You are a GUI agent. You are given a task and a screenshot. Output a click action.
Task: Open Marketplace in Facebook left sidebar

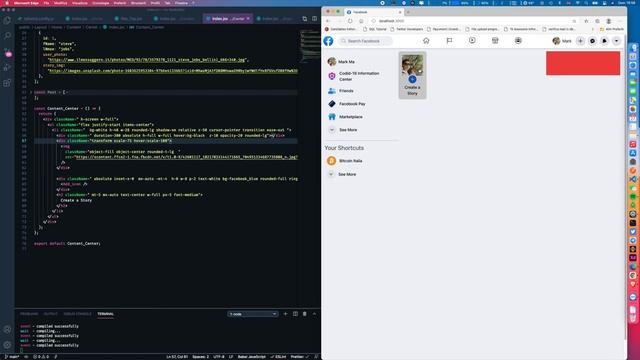point(345,117)
